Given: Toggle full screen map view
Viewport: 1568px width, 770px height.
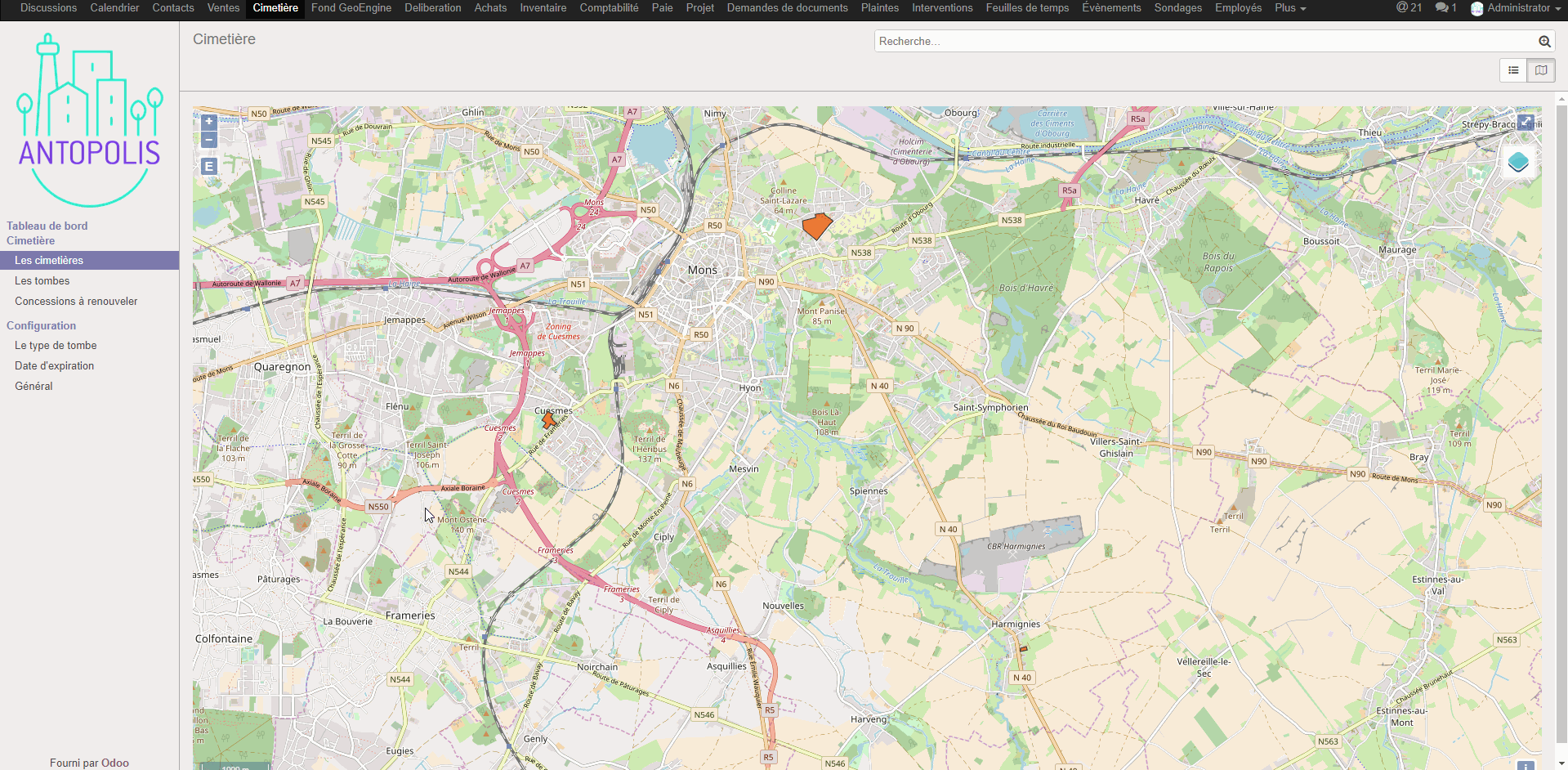Looking at the screenshot, I should 1526,123.
